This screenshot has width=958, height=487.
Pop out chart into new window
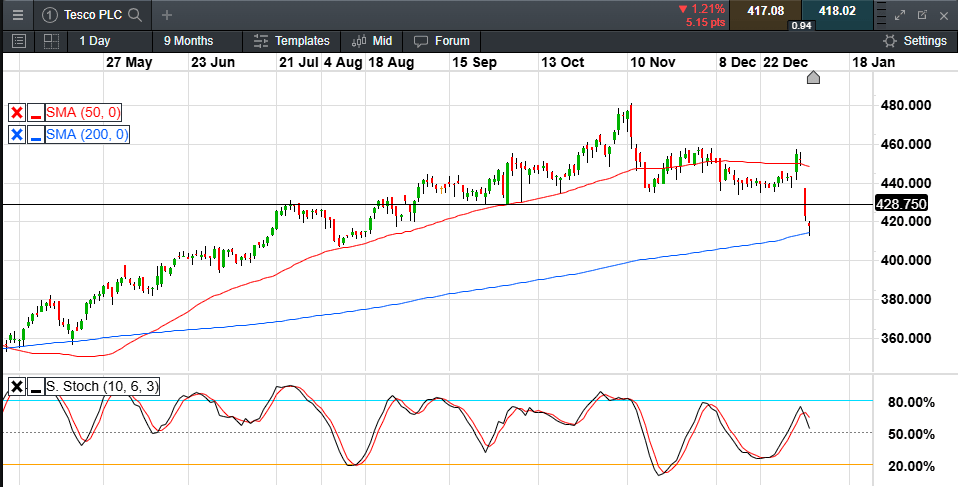(x=920, y=15)
